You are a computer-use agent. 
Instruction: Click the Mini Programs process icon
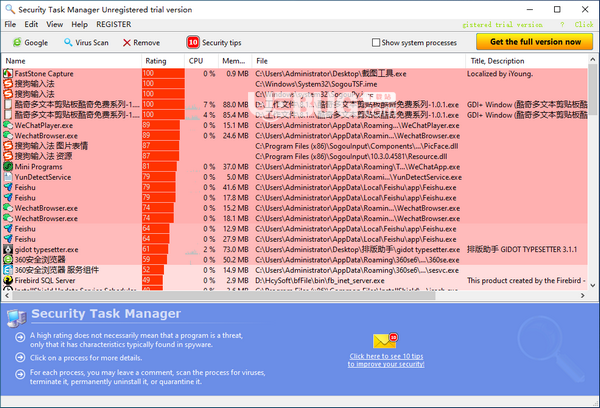click(8, 166)
